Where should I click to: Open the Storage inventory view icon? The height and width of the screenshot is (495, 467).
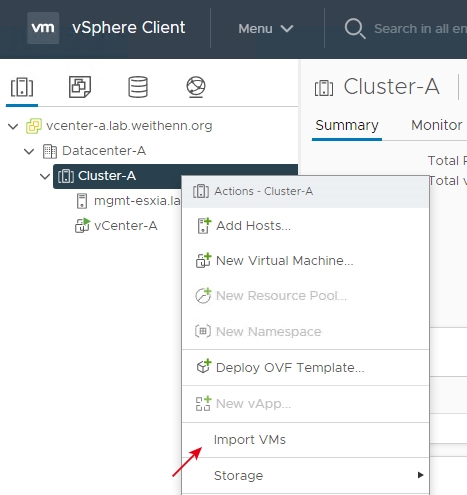(x=138, y=87)
